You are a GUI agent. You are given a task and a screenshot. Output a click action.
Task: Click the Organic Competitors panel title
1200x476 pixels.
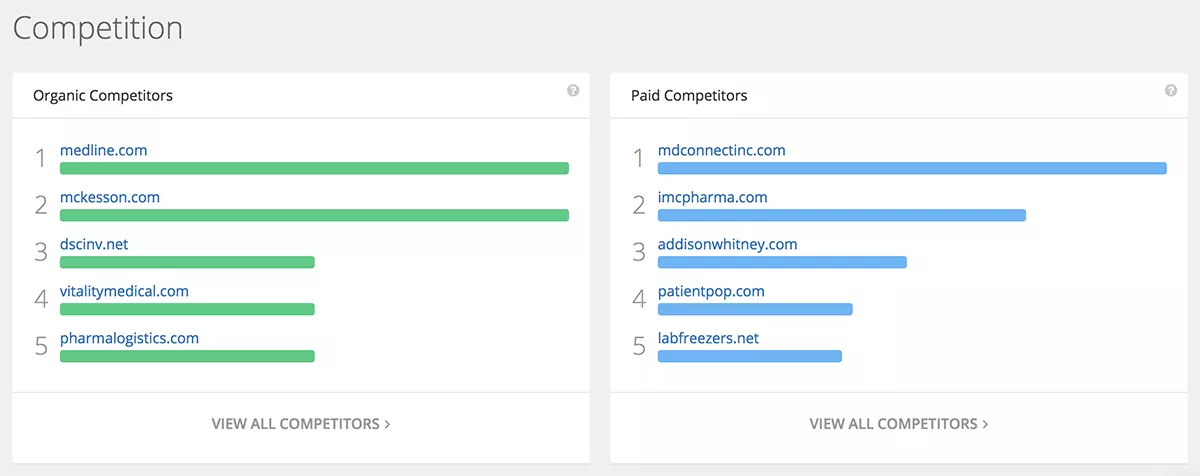point(103,96)
